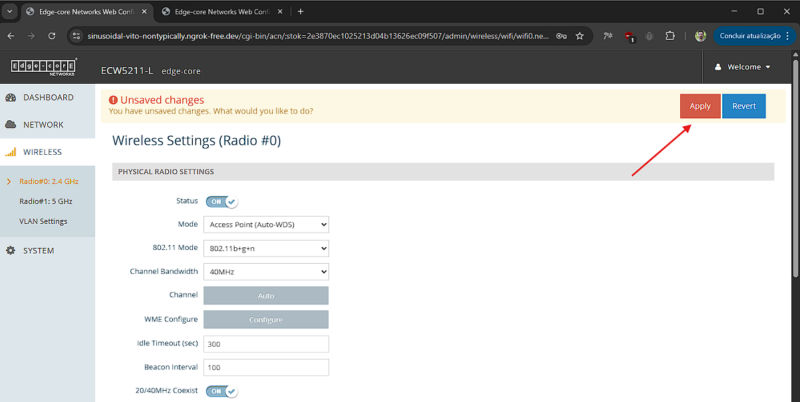Toggle the 20/40MHz Coexist switch
The height and width of the screenshot is (402, 800).
click(221, 391)
